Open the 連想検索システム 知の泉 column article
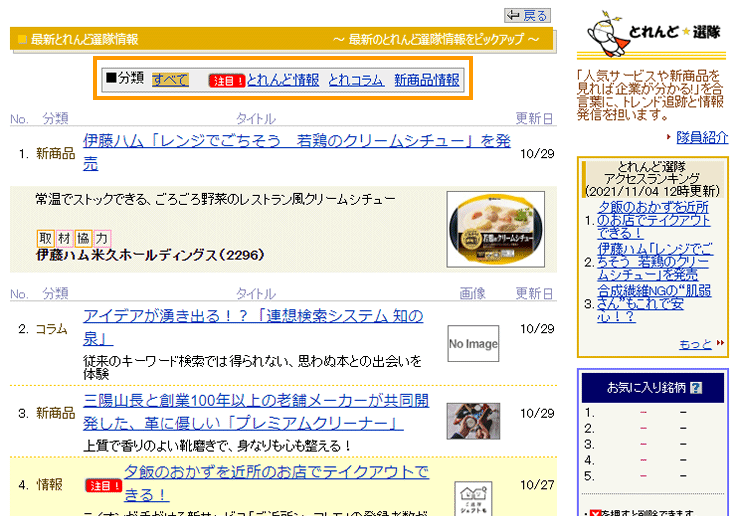 point(253,327)
